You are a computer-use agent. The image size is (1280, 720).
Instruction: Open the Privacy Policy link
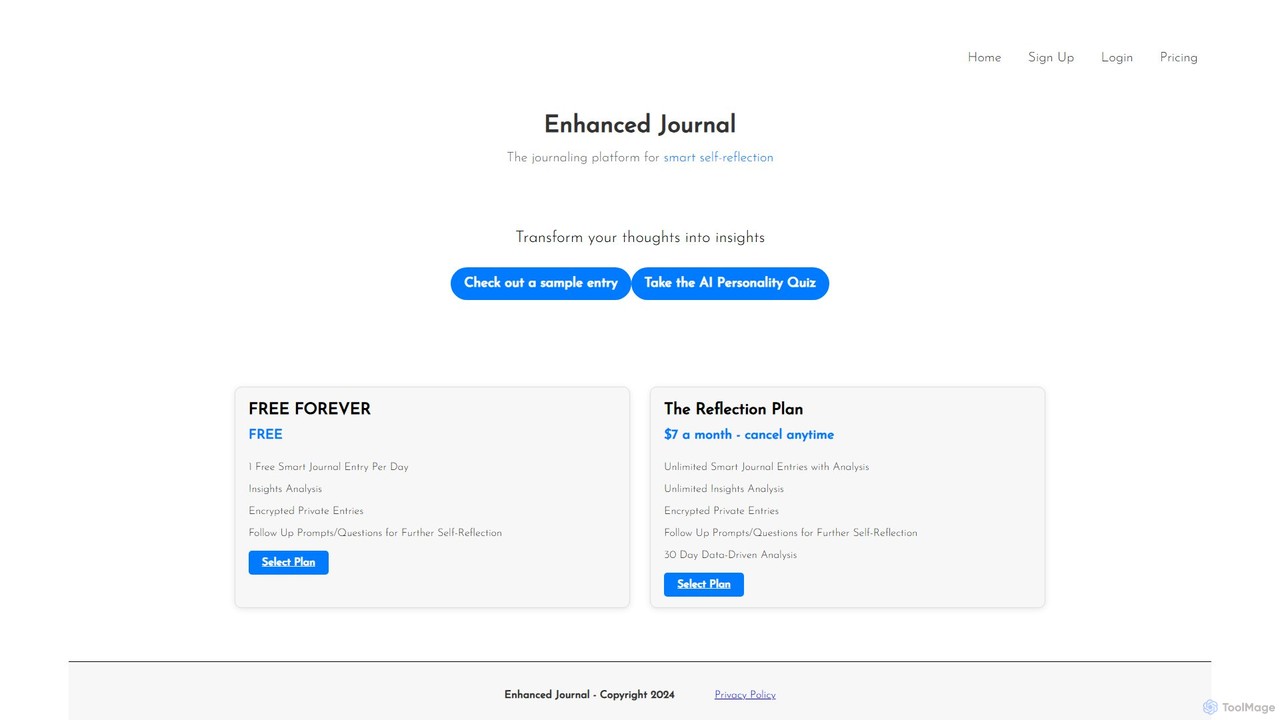[x=745, y=695]
